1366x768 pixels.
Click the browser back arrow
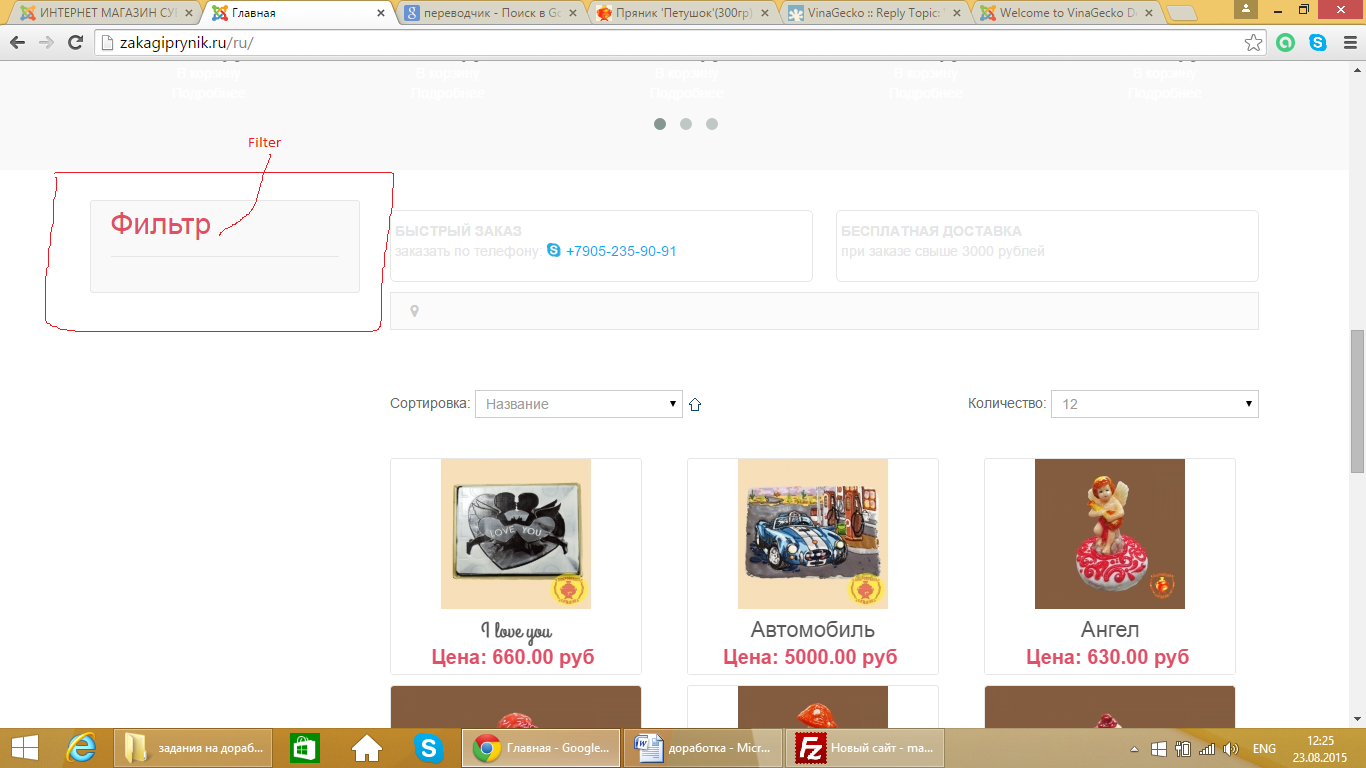(x=17, y=43)
